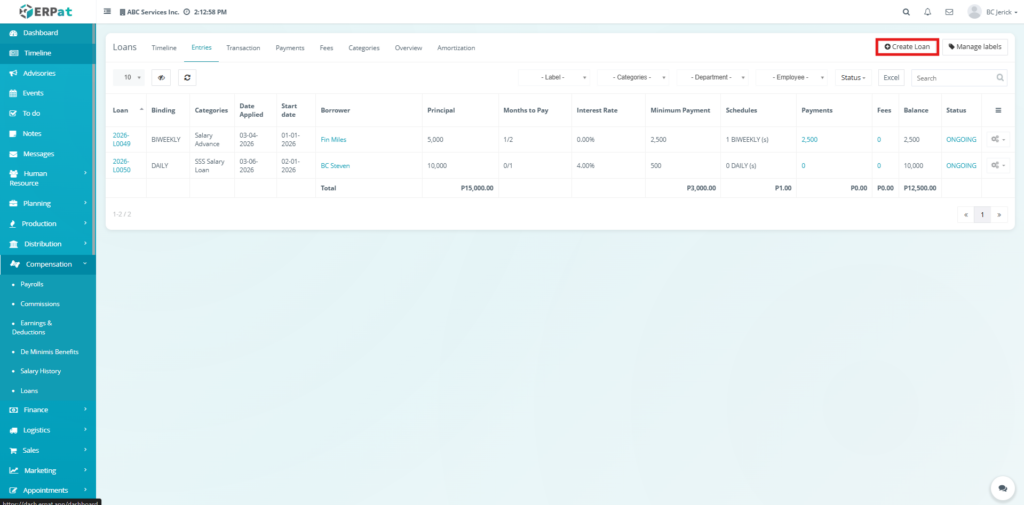Open the chat bubble icon at bottom right

(x=1001, y=487)
